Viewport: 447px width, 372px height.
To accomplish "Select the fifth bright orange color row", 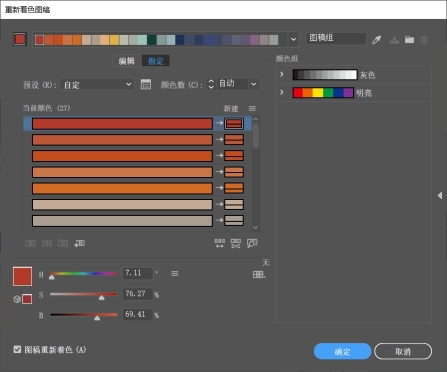I will pyautogui.click(x=122, y=188).
